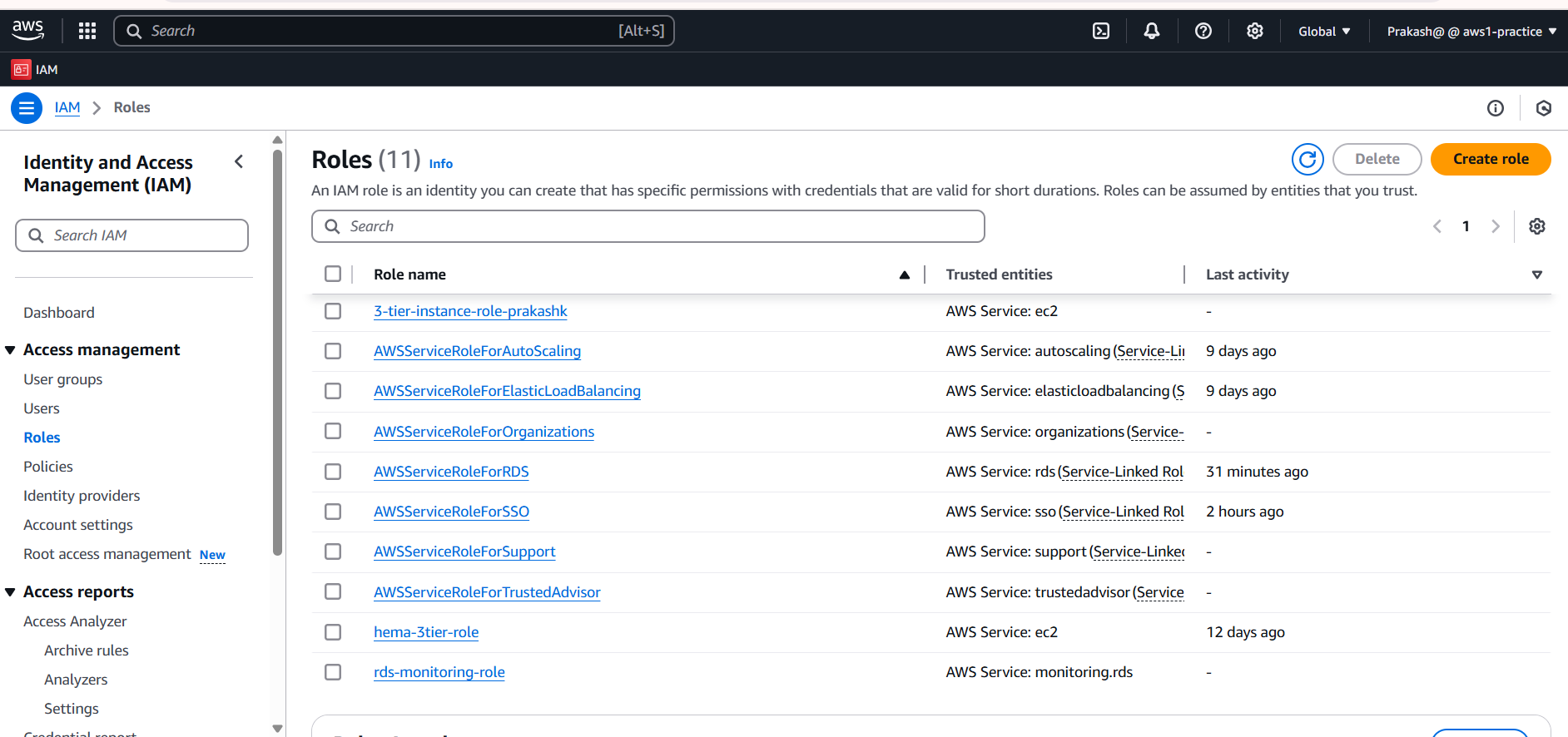This screenshot has height=737, width=1568.
Task: Open the info panel icon near breadcrumbs
Action: pos(1496,108)
